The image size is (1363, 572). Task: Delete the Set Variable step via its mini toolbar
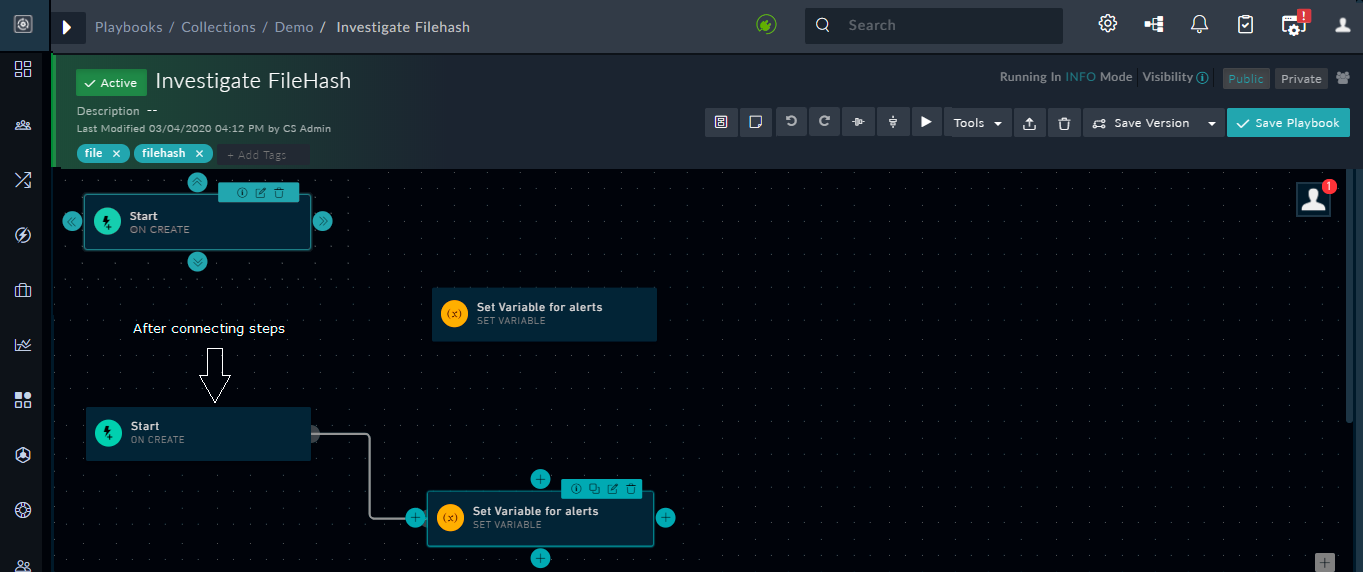[632, 489]
